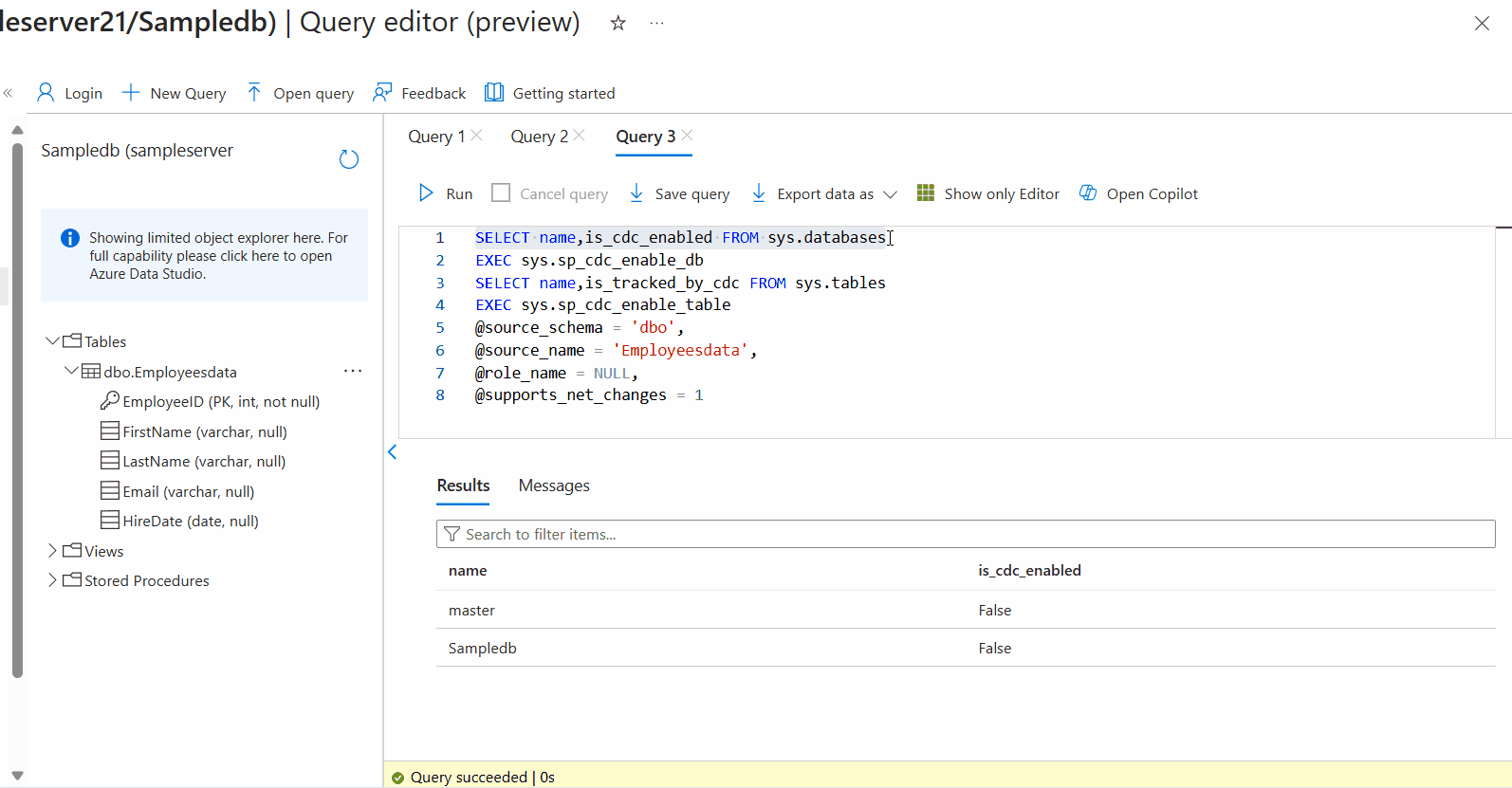Click the is_cdc_enabled column header
The width and height of the screenshot is (1512, 788).
pos(1029,570)
